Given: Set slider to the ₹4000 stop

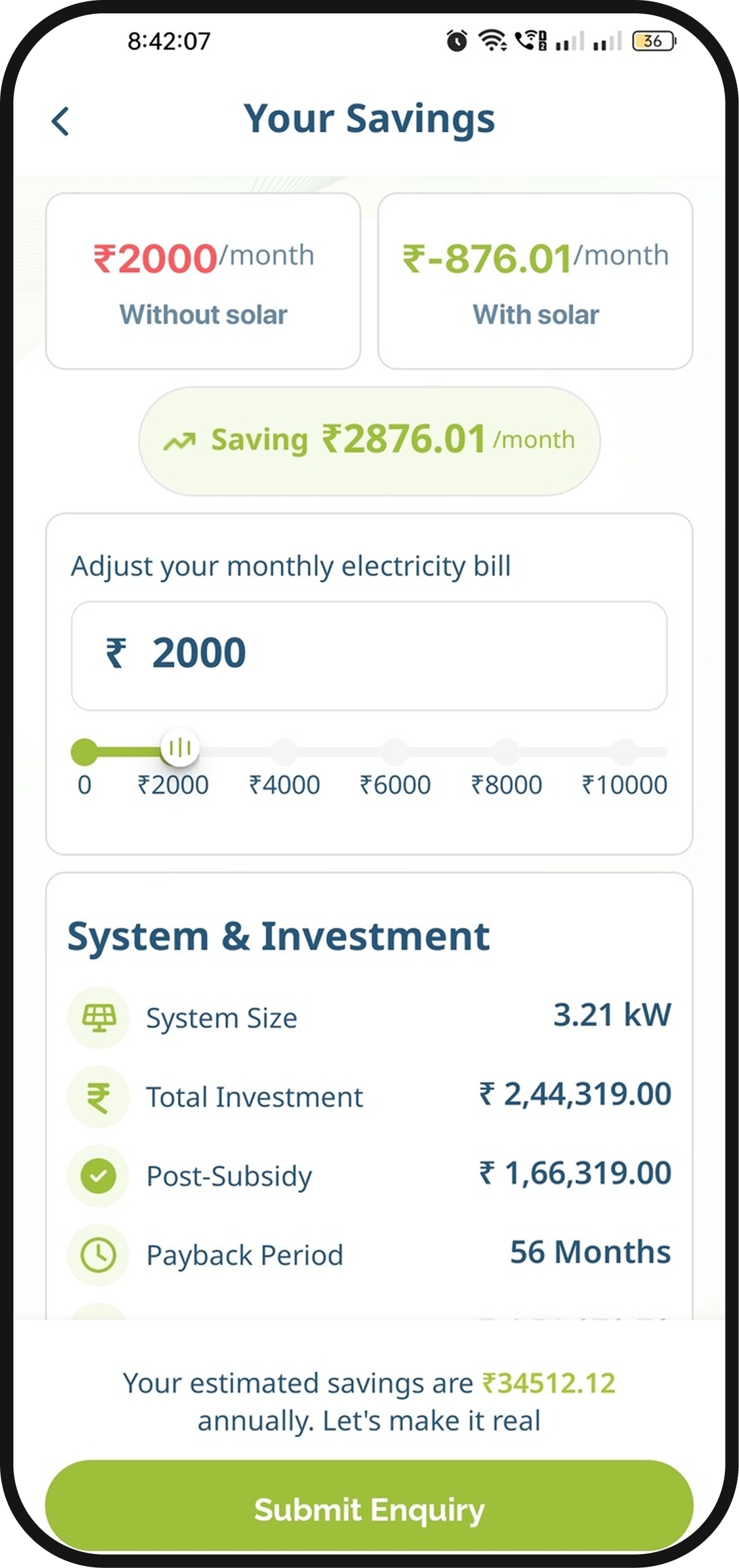Looking at the screenshot, I should click(x=284, y=752).
